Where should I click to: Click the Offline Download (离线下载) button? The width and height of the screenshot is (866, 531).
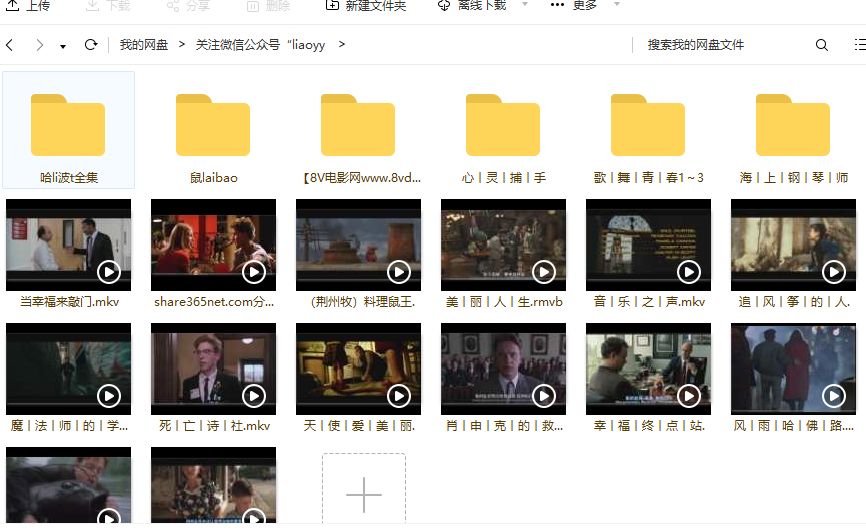coord(473,6)
